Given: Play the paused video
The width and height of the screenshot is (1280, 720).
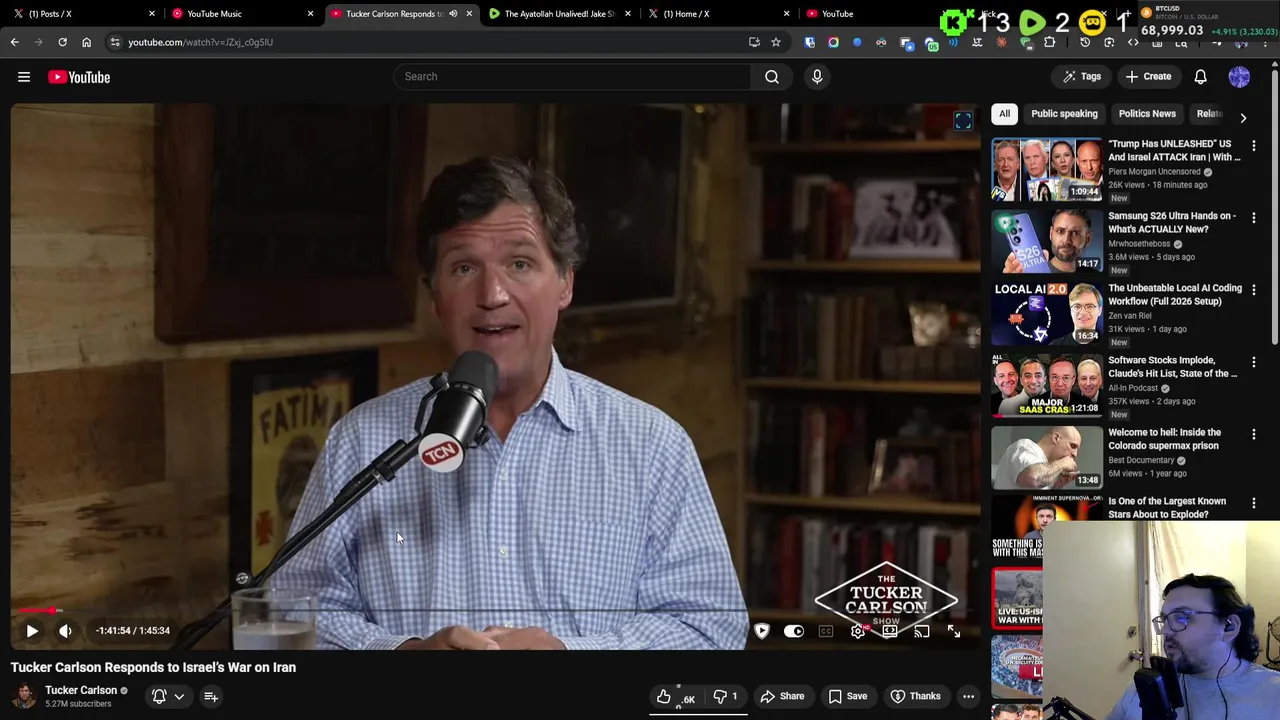Looking at the screenshot, I should [x=32, y=631].
